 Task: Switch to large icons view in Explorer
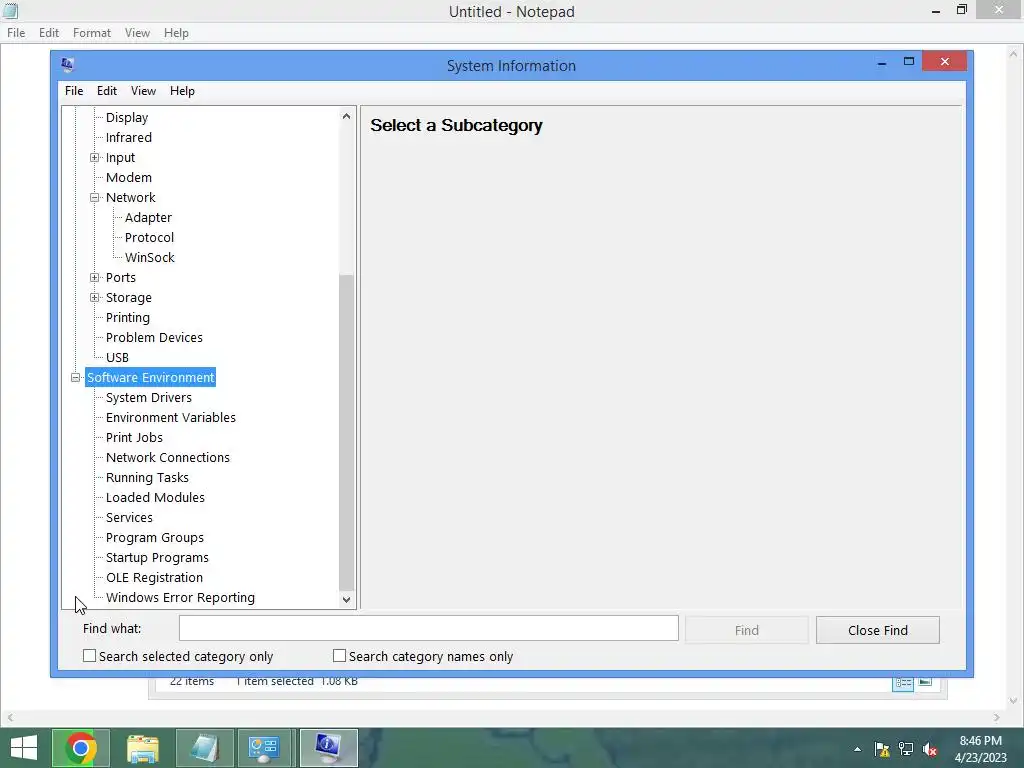click(925, 682)
